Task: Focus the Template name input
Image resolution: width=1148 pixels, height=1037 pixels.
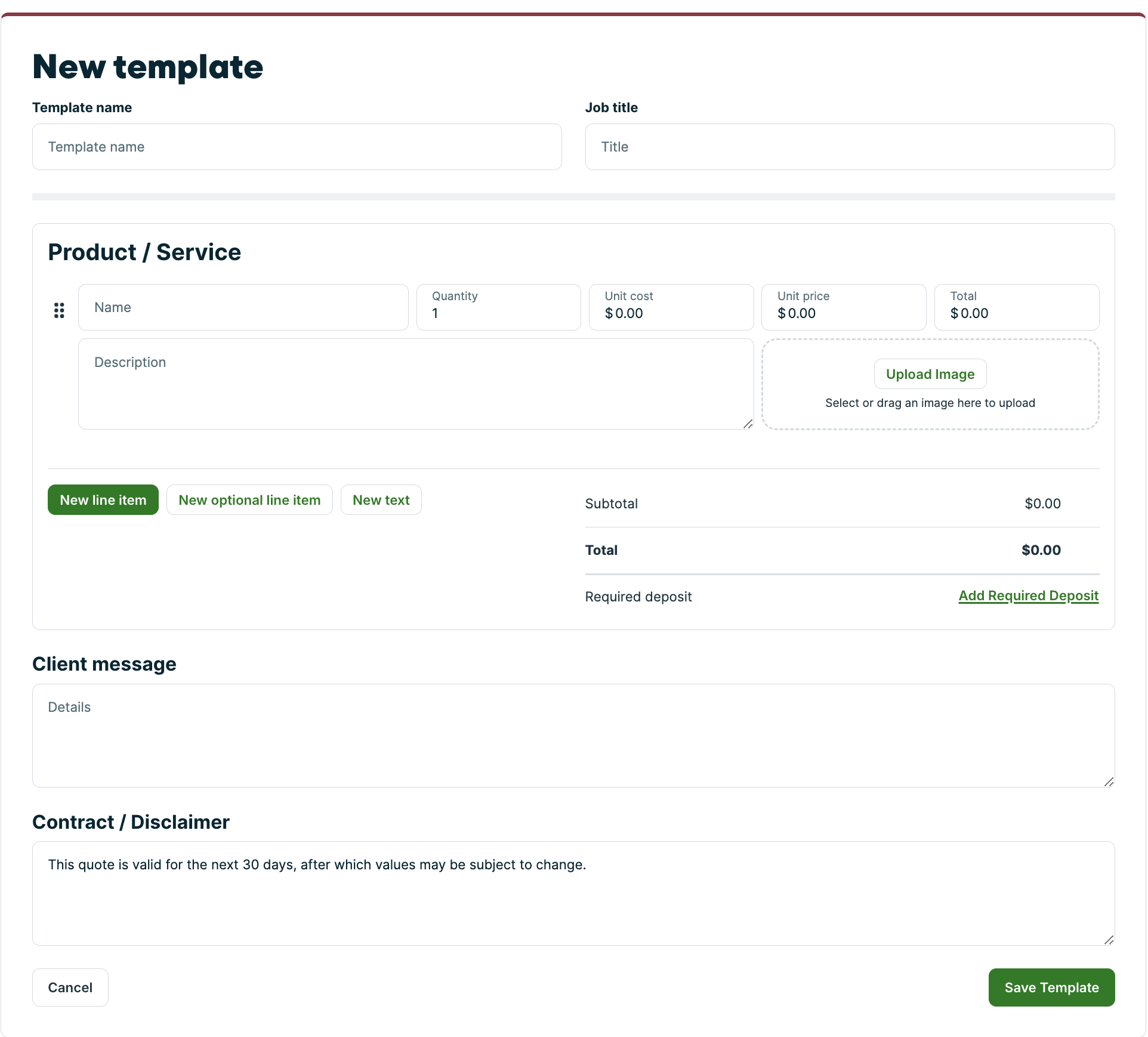Action: [x=297, y=147]
